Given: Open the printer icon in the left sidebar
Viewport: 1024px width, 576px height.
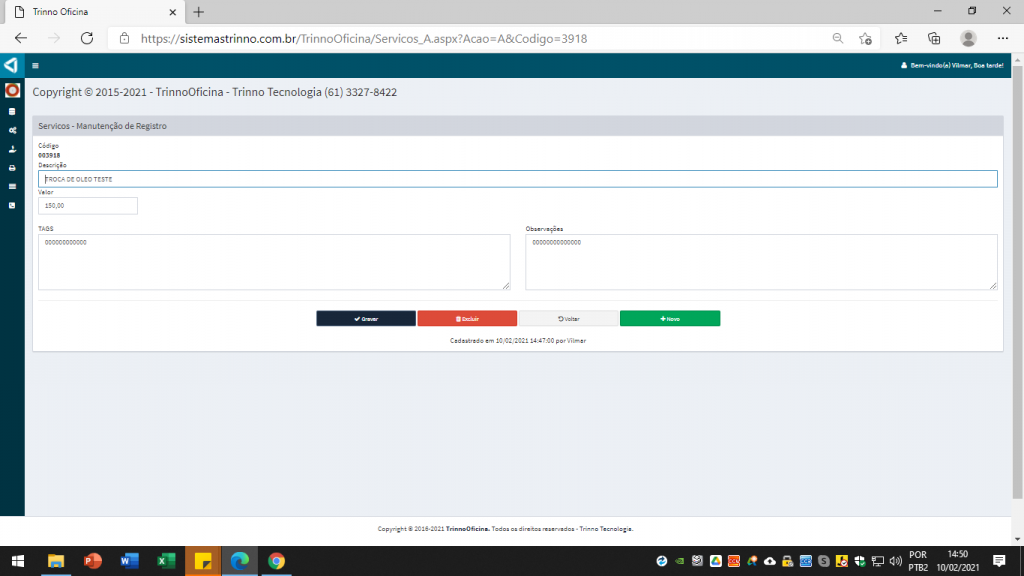Looking at the screenshot, I should tap(12, 168).
